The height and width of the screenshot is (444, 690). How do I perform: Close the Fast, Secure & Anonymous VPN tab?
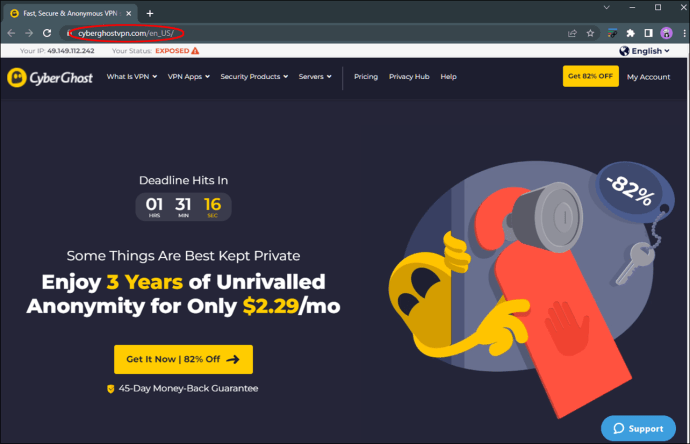[128, 13]
